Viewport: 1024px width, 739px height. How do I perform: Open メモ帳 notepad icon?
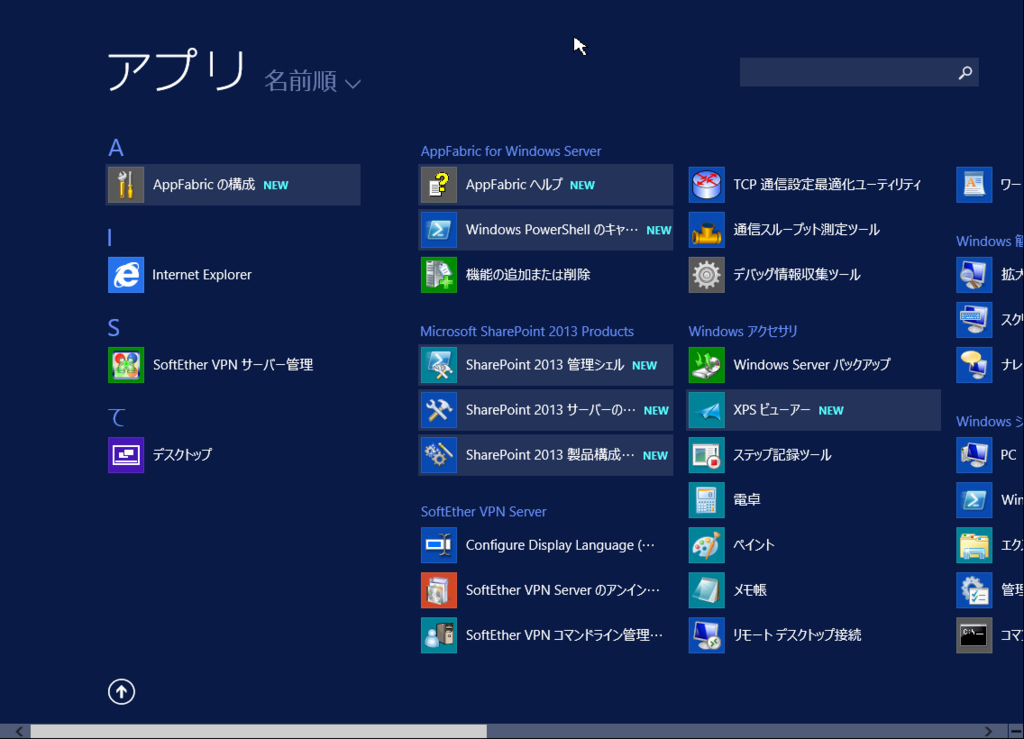pos(707,590)
